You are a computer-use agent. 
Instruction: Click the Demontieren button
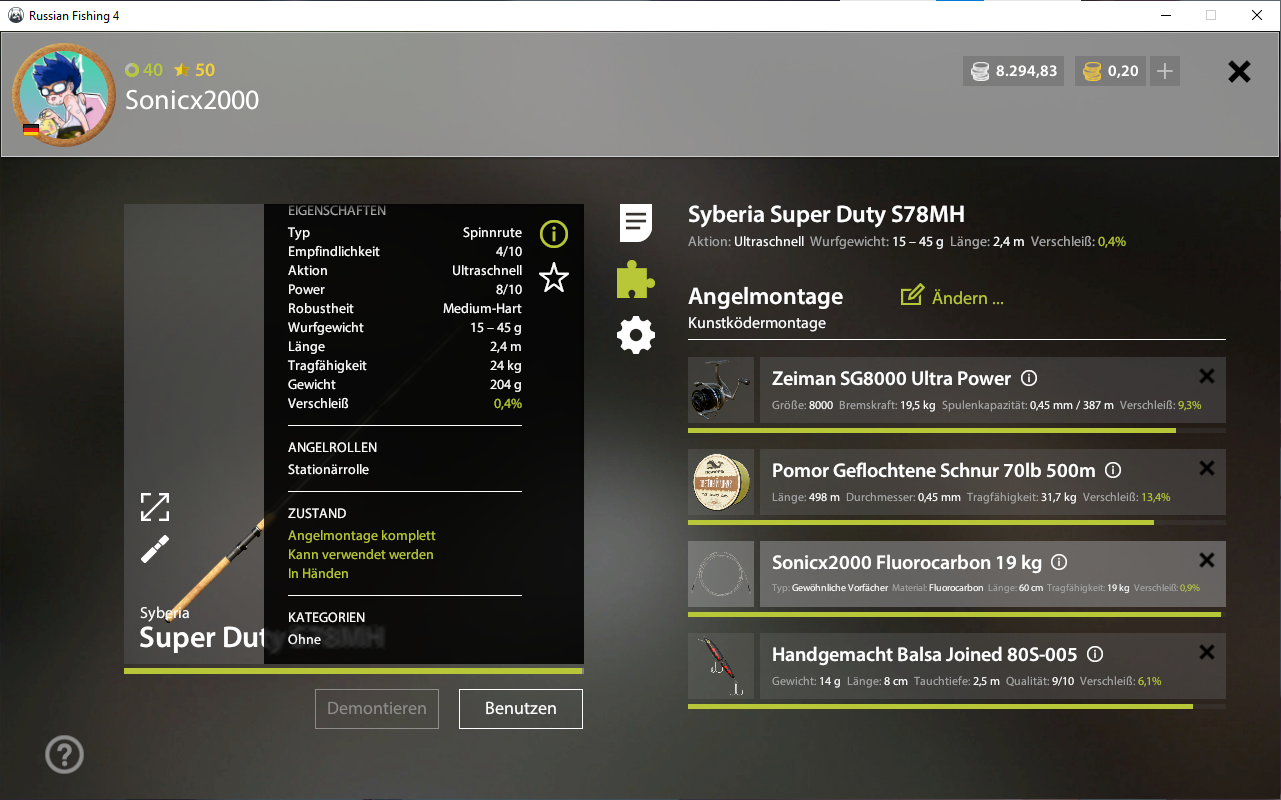[377, 709]
